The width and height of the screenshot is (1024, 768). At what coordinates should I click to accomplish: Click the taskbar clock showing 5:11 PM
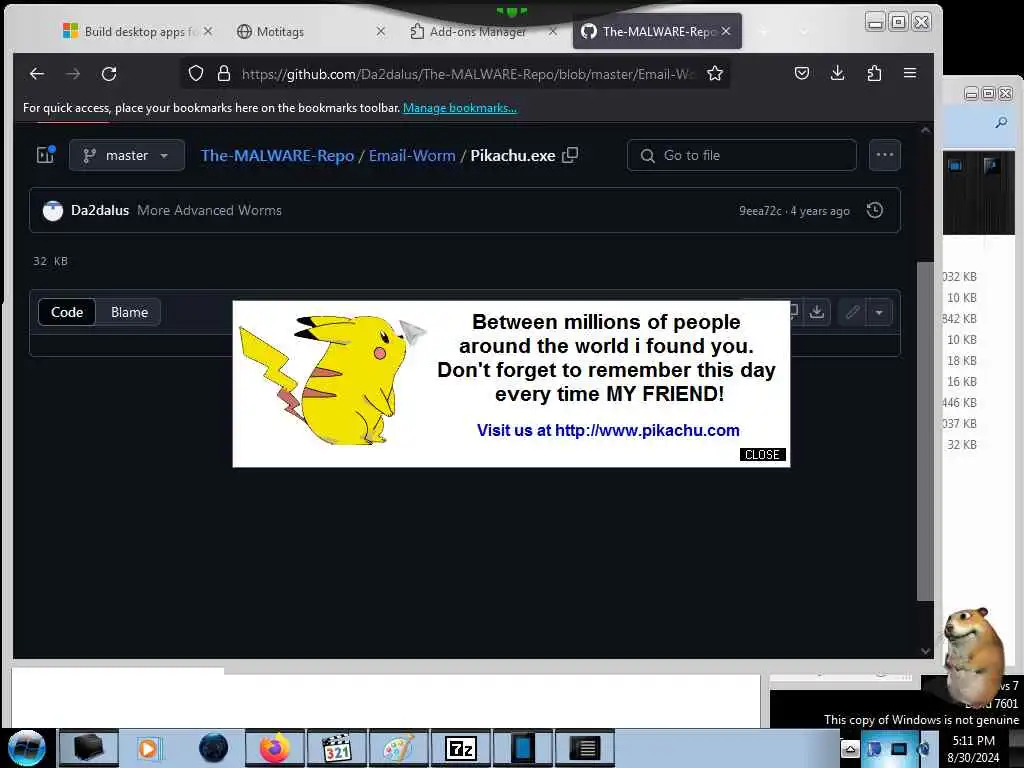[x=973, y=748]
